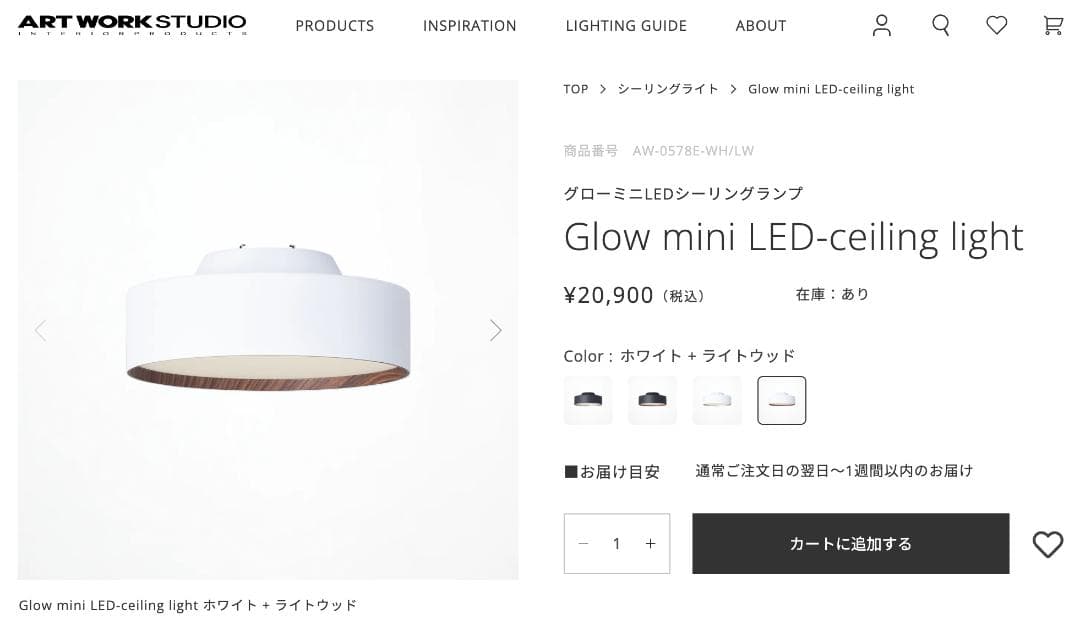Open the INSPIRATION menu
The height and width of the screenshot is (620, 1080).
coord(469,25)
